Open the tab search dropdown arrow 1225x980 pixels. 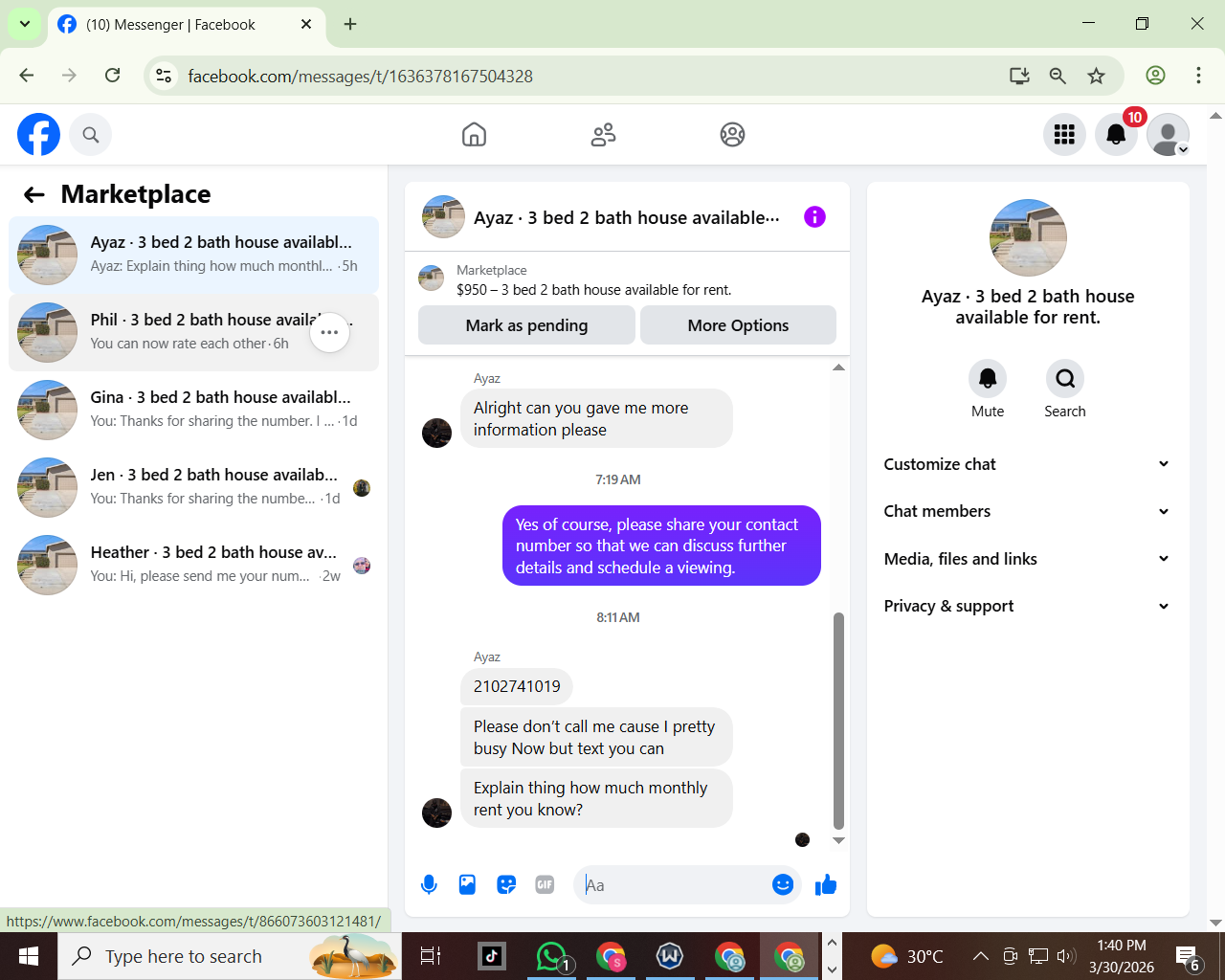coord(25,24)
